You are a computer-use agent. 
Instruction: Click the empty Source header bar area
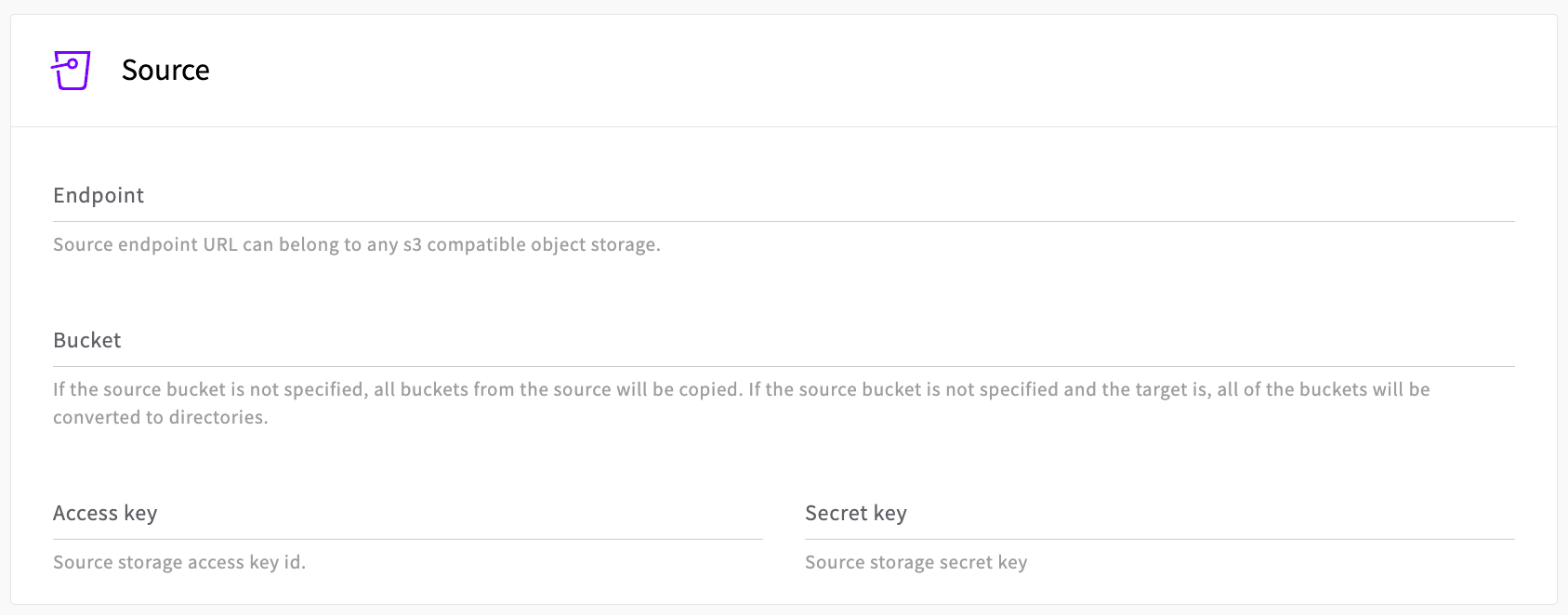[837, 71]
